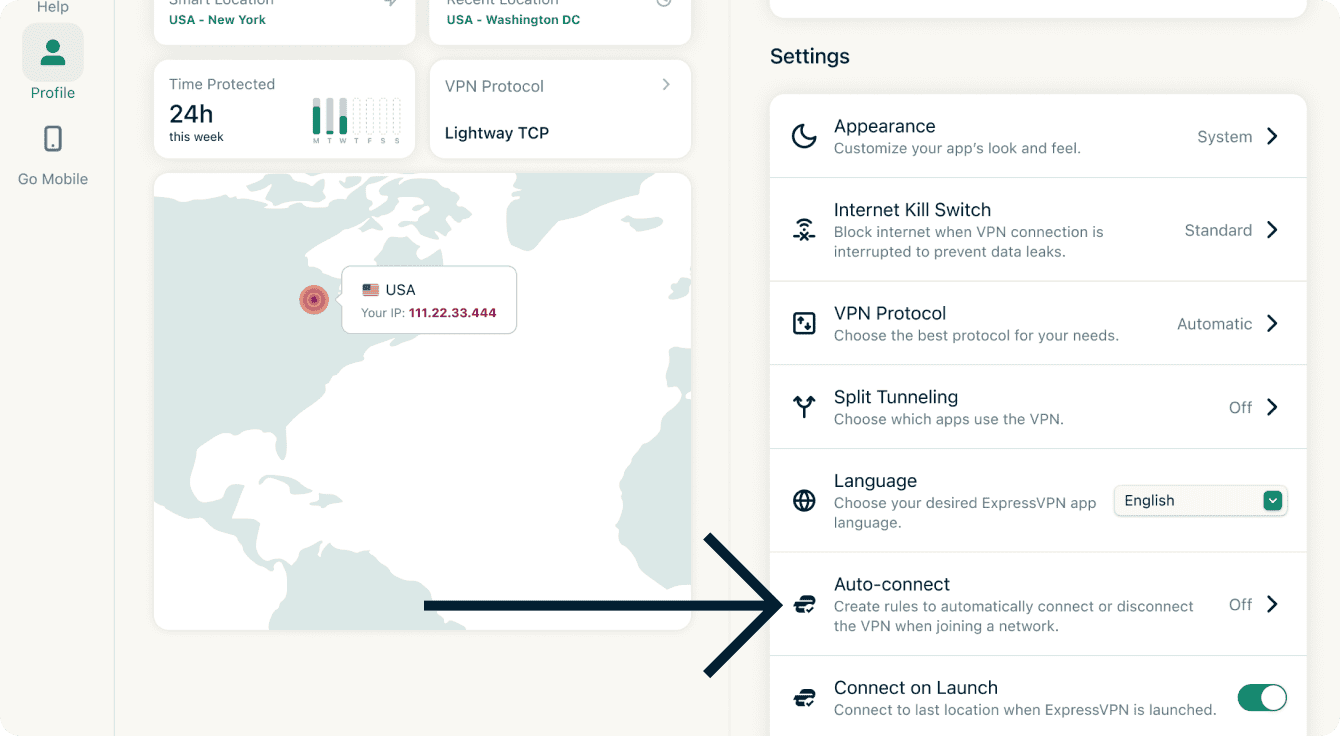Expand Appearance settings with its chevron
The image size is (1340, 736).
[1272, 136]
